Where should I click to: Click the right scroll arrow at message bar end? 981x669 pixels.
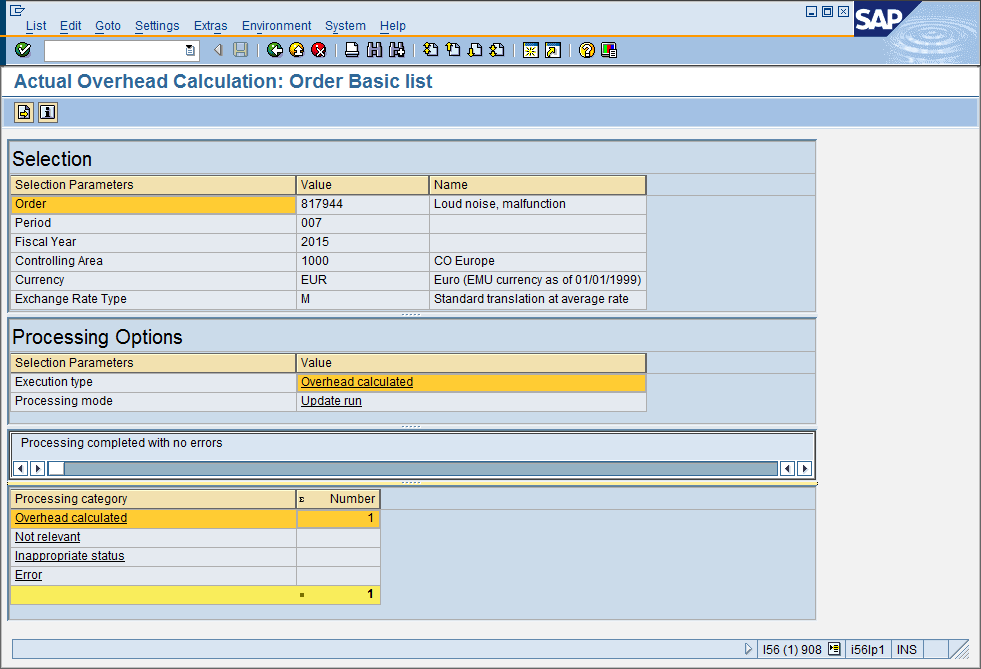[805, 468]
